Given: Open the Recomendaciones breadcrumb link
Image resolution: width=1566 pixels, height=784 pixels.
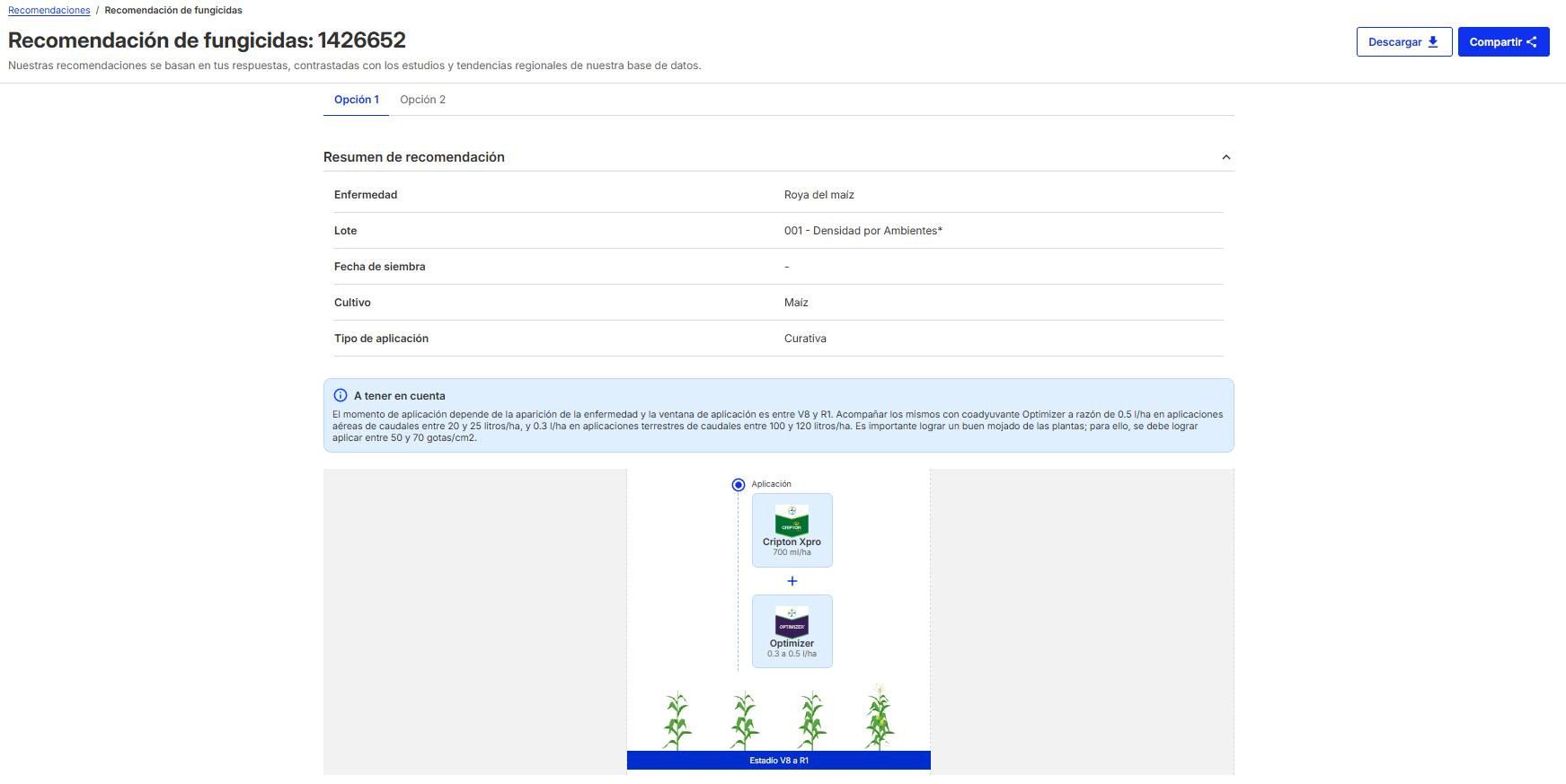Looking at the screenshot, I should pyautogui.click(x=49, y=11).
